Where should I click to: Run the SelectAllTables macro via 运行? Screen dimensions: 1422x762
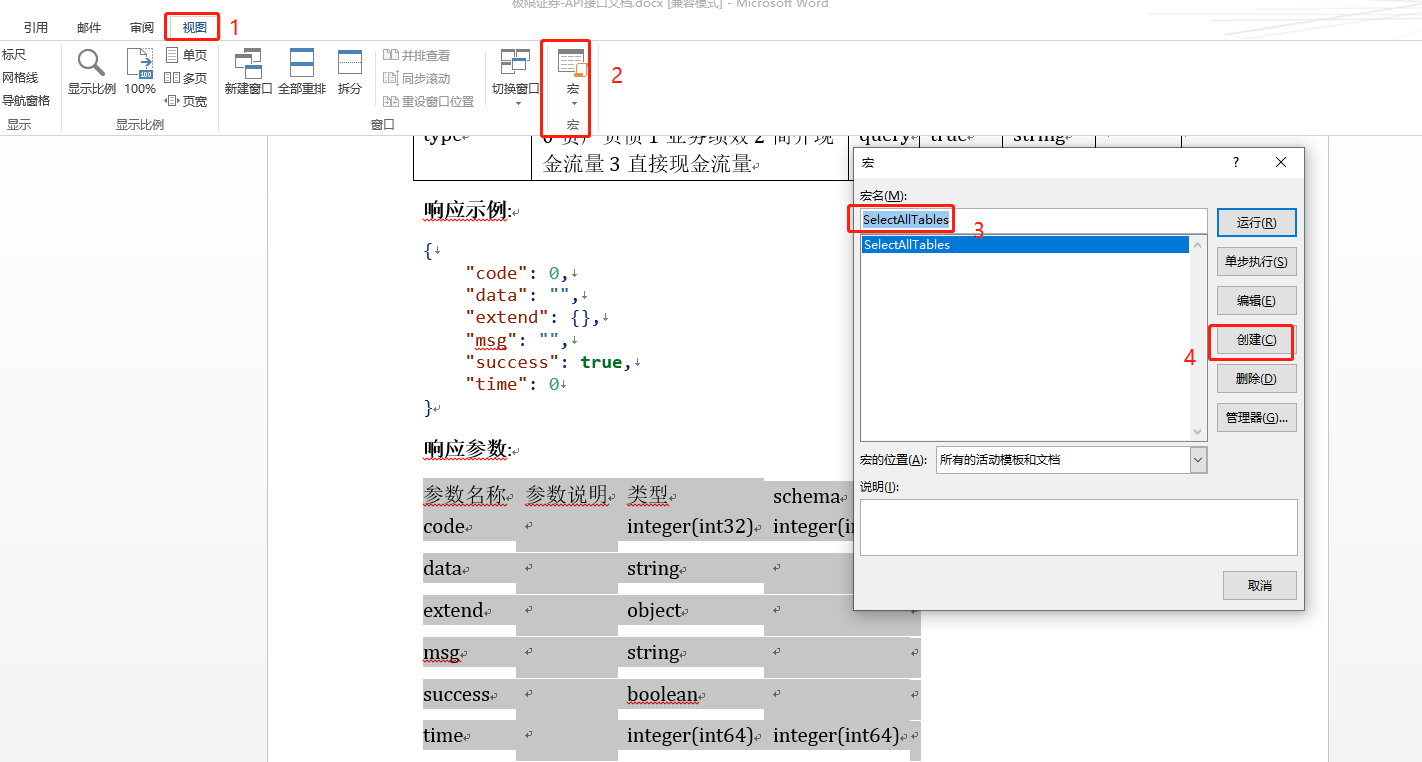pos(1256,222)
